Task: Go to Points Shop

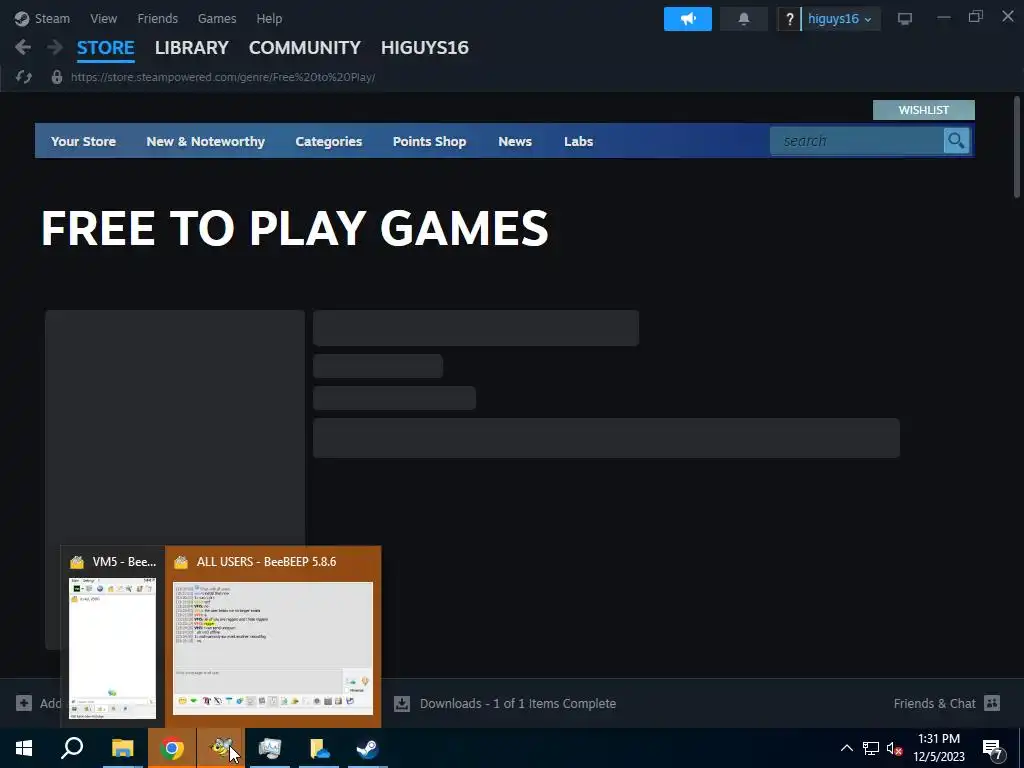Action: click(x=429, y=141)
